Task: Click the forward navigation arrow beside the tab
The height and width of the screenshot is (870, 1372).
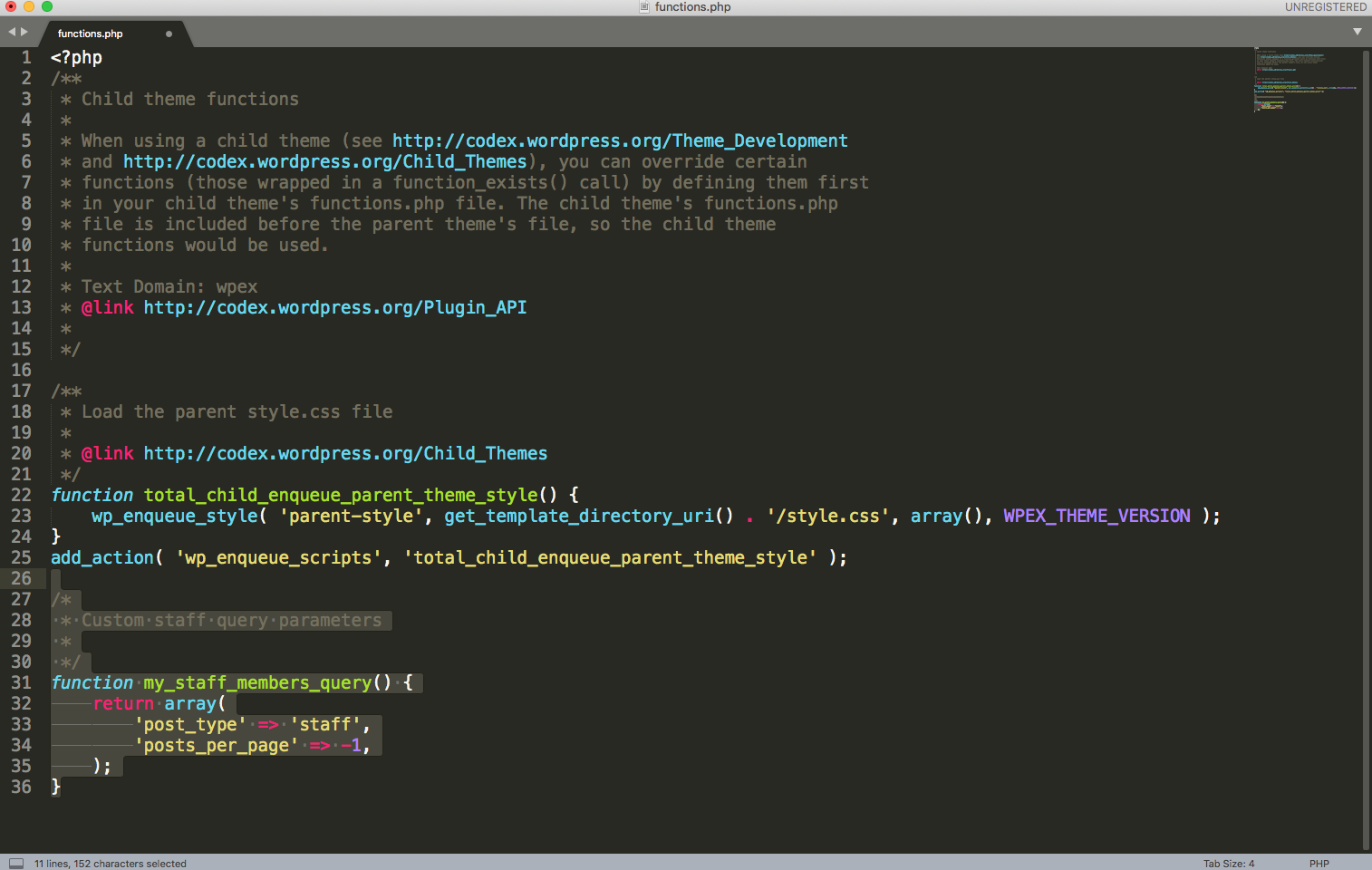Action: [24, 32]
